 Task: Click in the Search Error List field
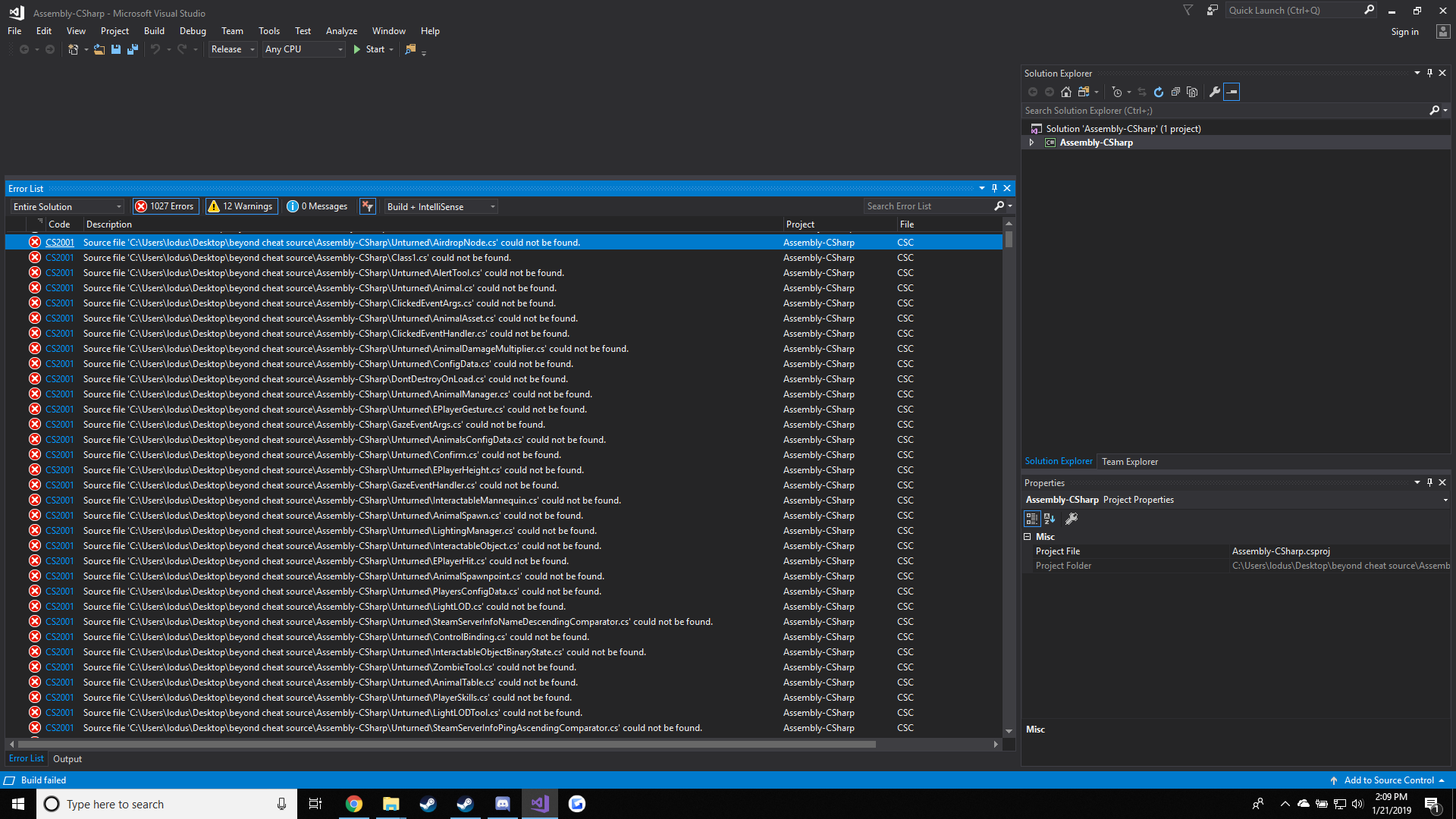pos(928,206)
